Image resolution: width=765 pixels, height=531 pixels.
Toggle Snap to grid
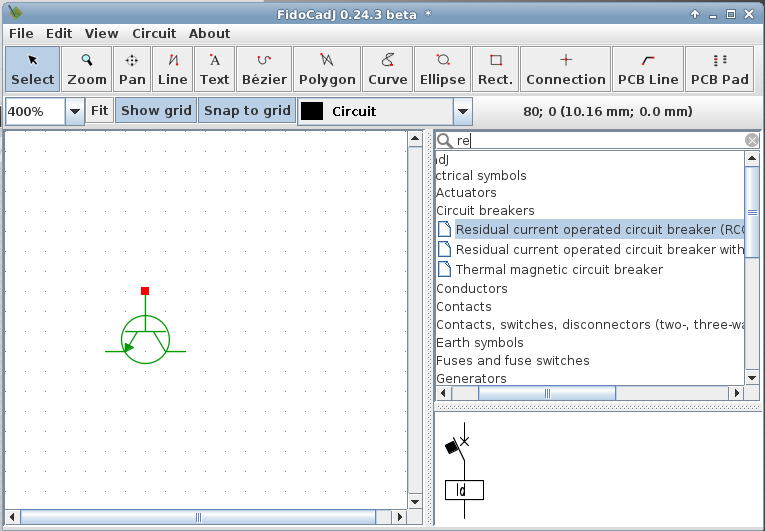coord(247,111)
